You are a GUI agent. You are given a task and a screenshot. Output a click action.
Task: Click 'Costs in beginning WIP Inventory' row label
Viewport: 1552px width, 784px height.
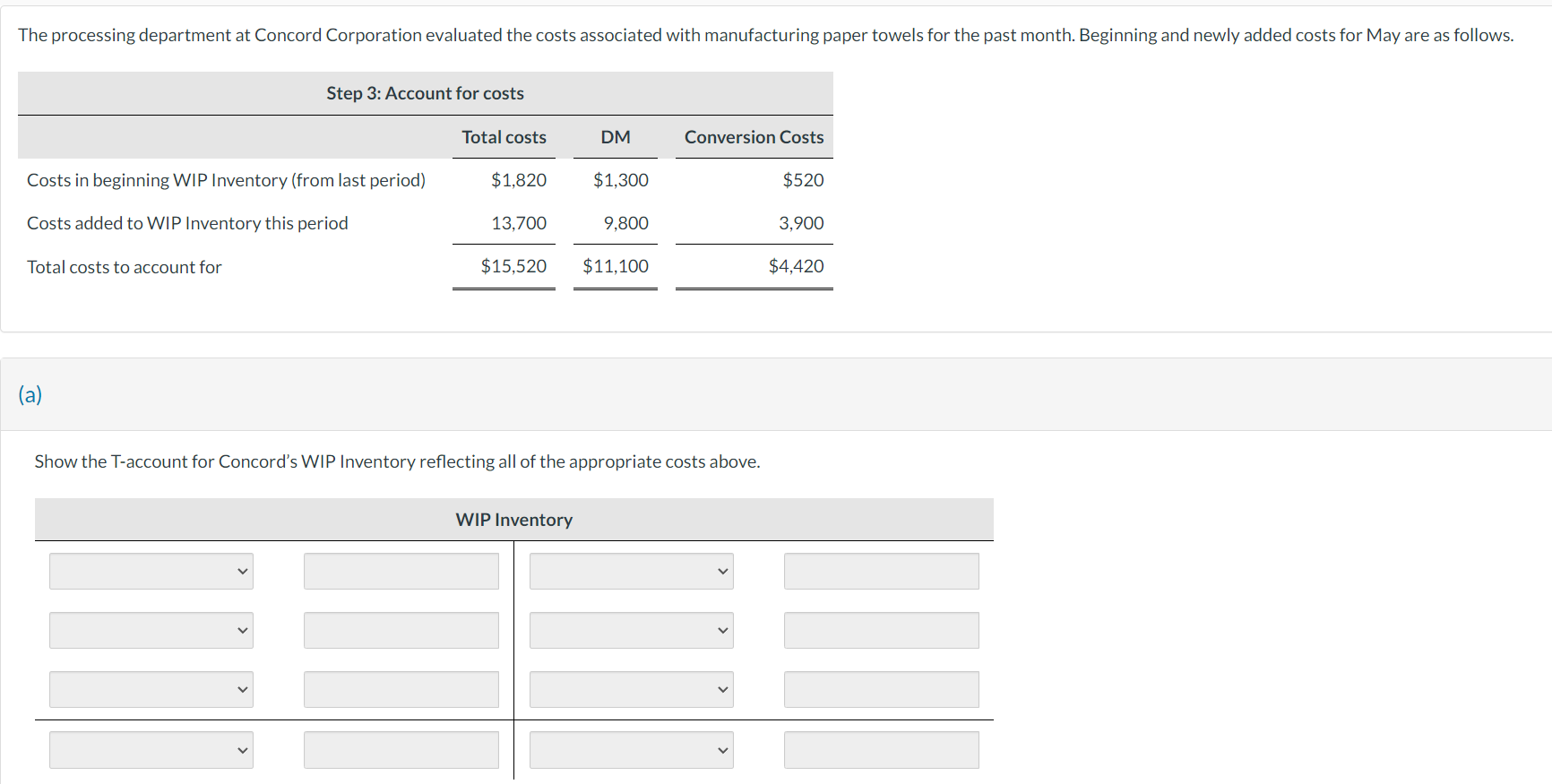pos(226,180)
